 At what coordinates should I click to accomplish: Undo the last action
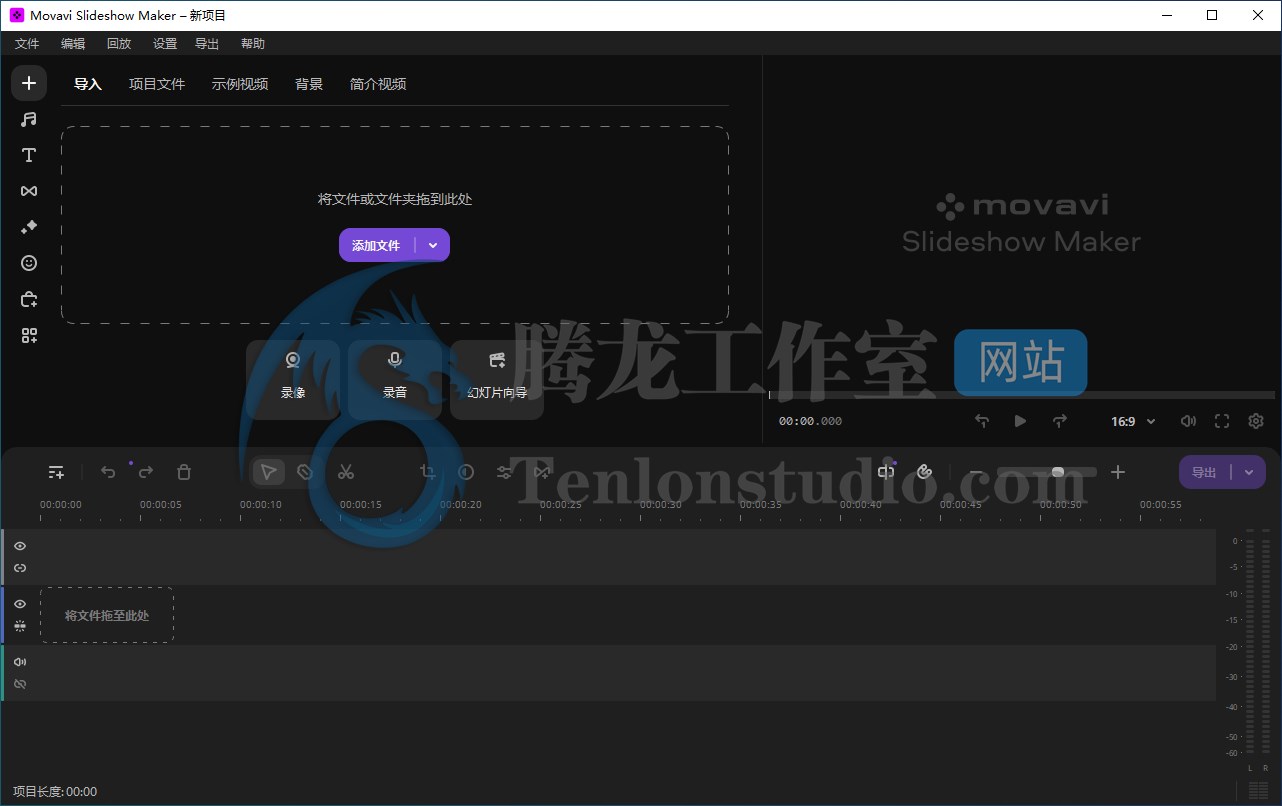(x=108, y=472)
